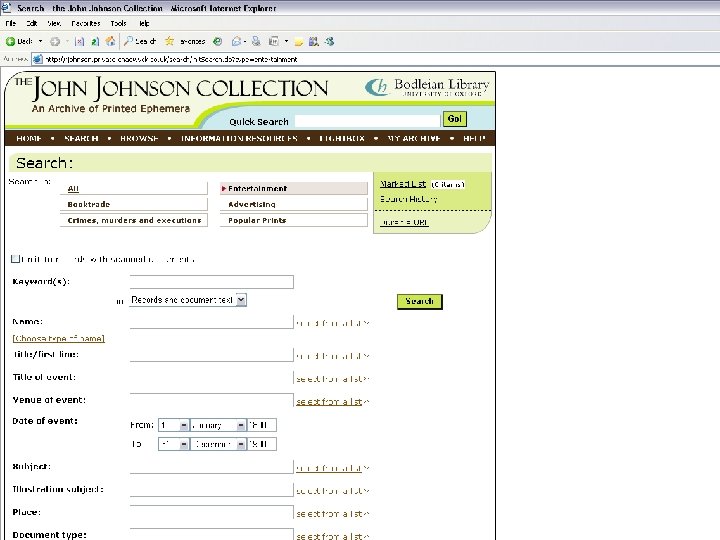
Task: Open the IE Search pane button
Action: click(x=140, y=41)
